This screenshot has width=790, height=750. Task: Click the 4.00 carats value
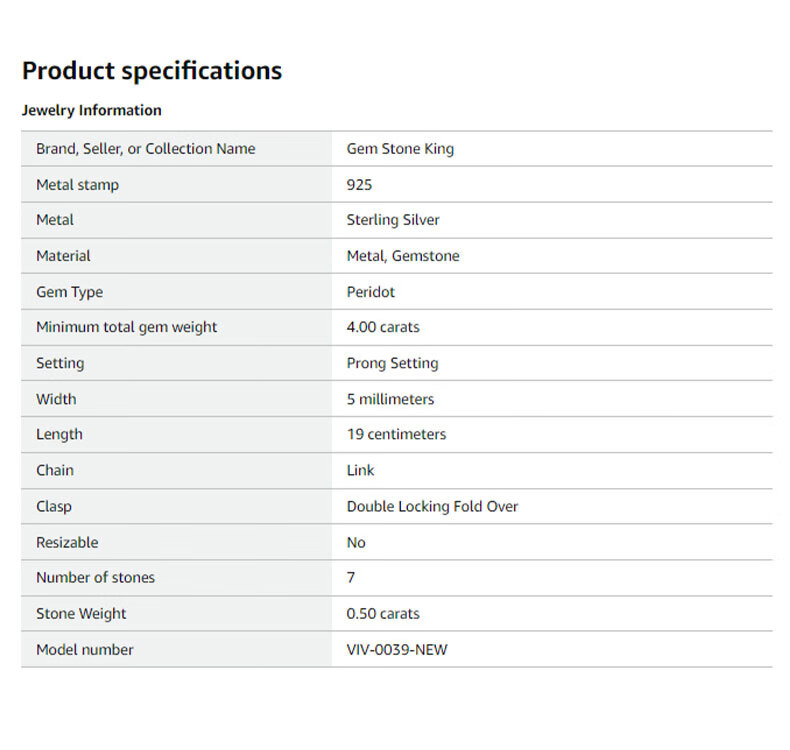tap(383, 327)
